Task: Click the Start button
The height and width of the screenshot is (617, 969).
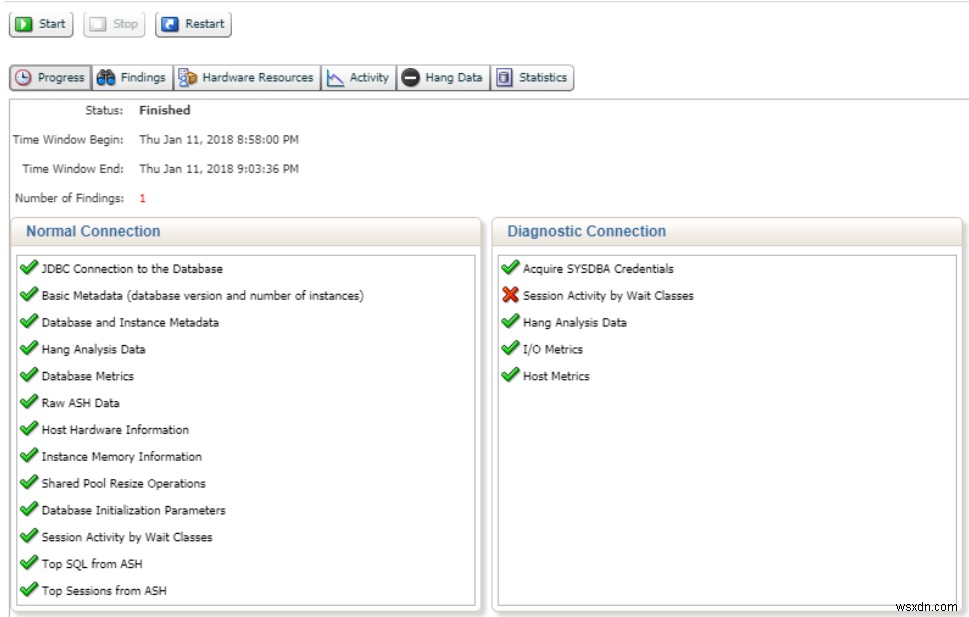Action: pos(41,23)
